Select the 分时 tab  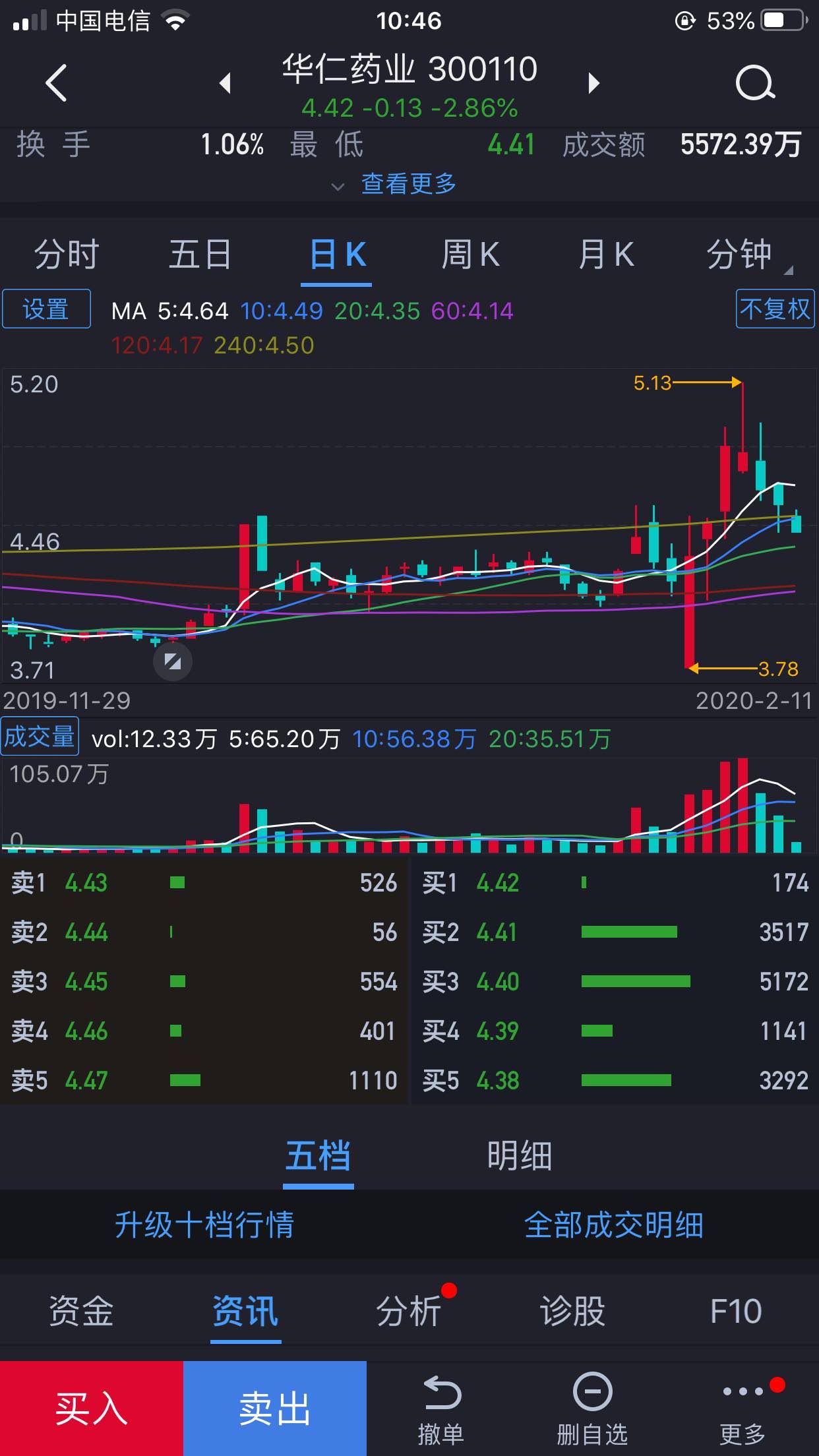(x=67, y=255)
